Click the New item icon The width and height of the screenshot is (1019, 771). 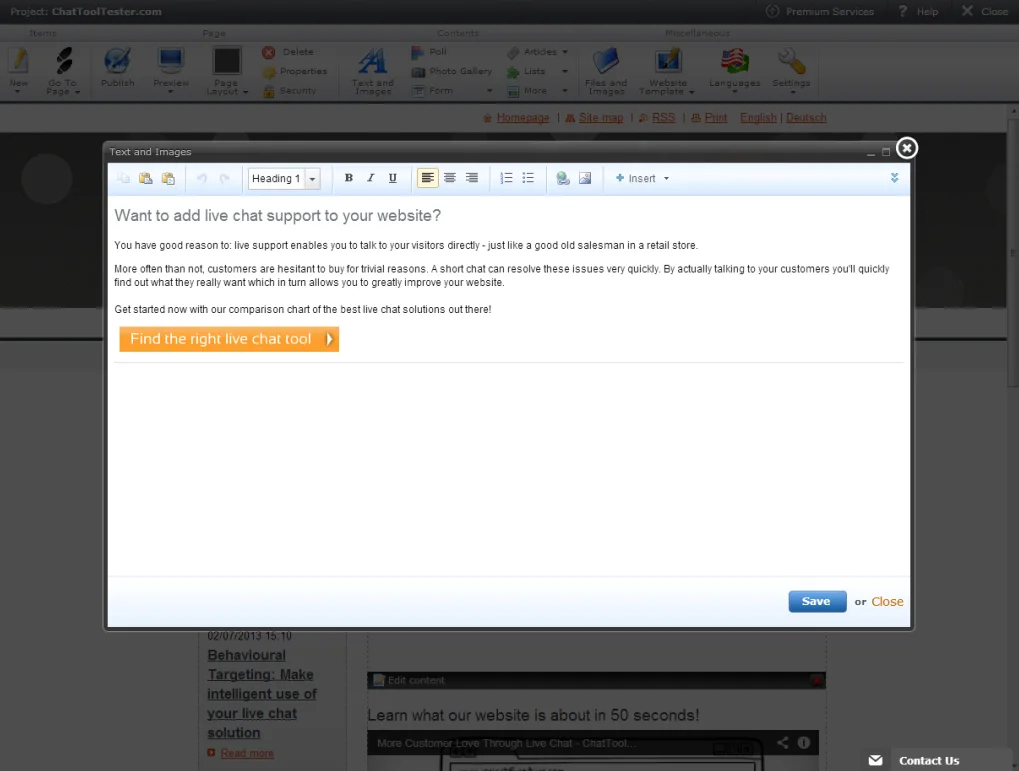coord(19,70)
